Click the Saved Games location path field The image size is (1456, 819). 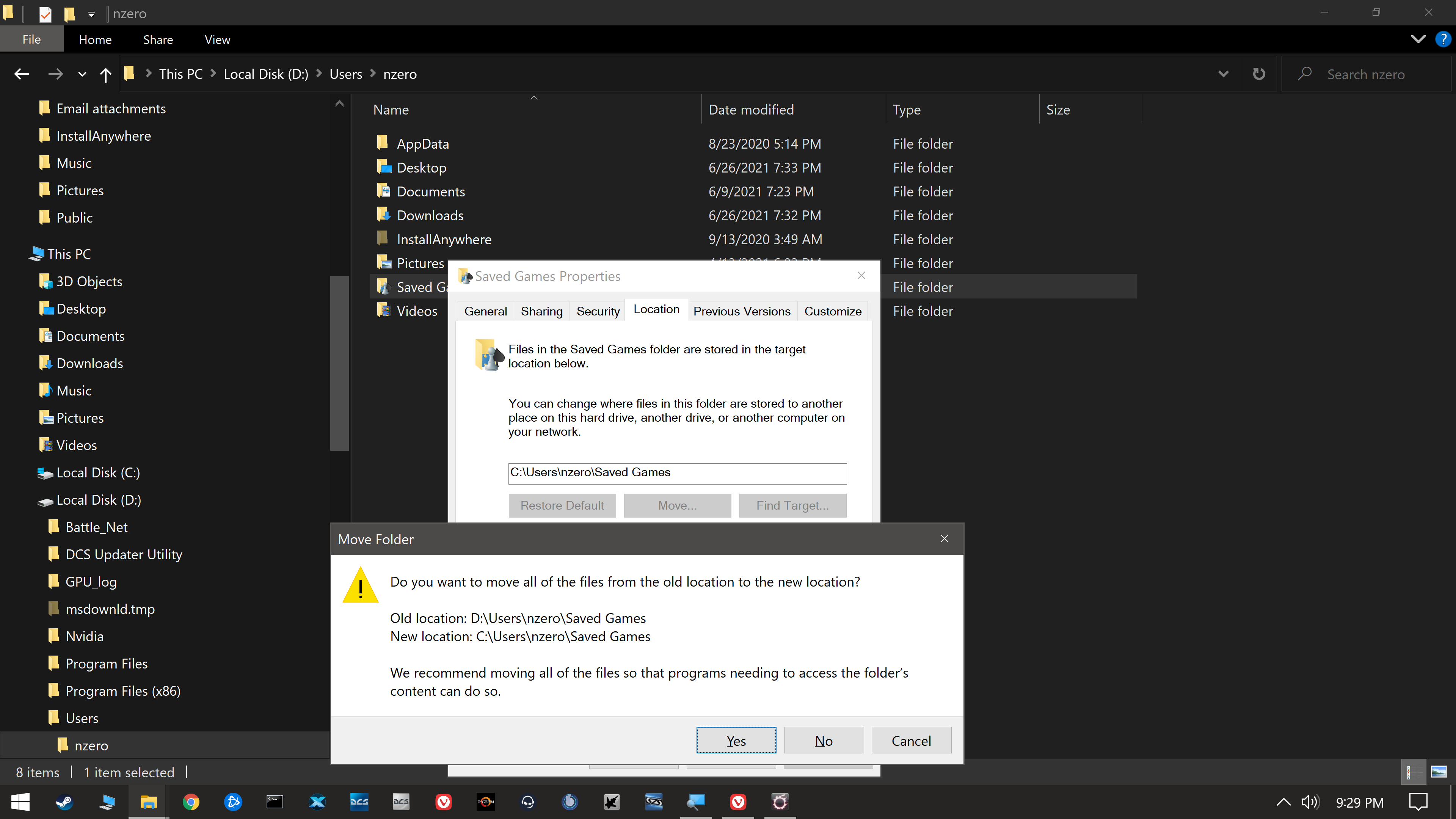677,473
